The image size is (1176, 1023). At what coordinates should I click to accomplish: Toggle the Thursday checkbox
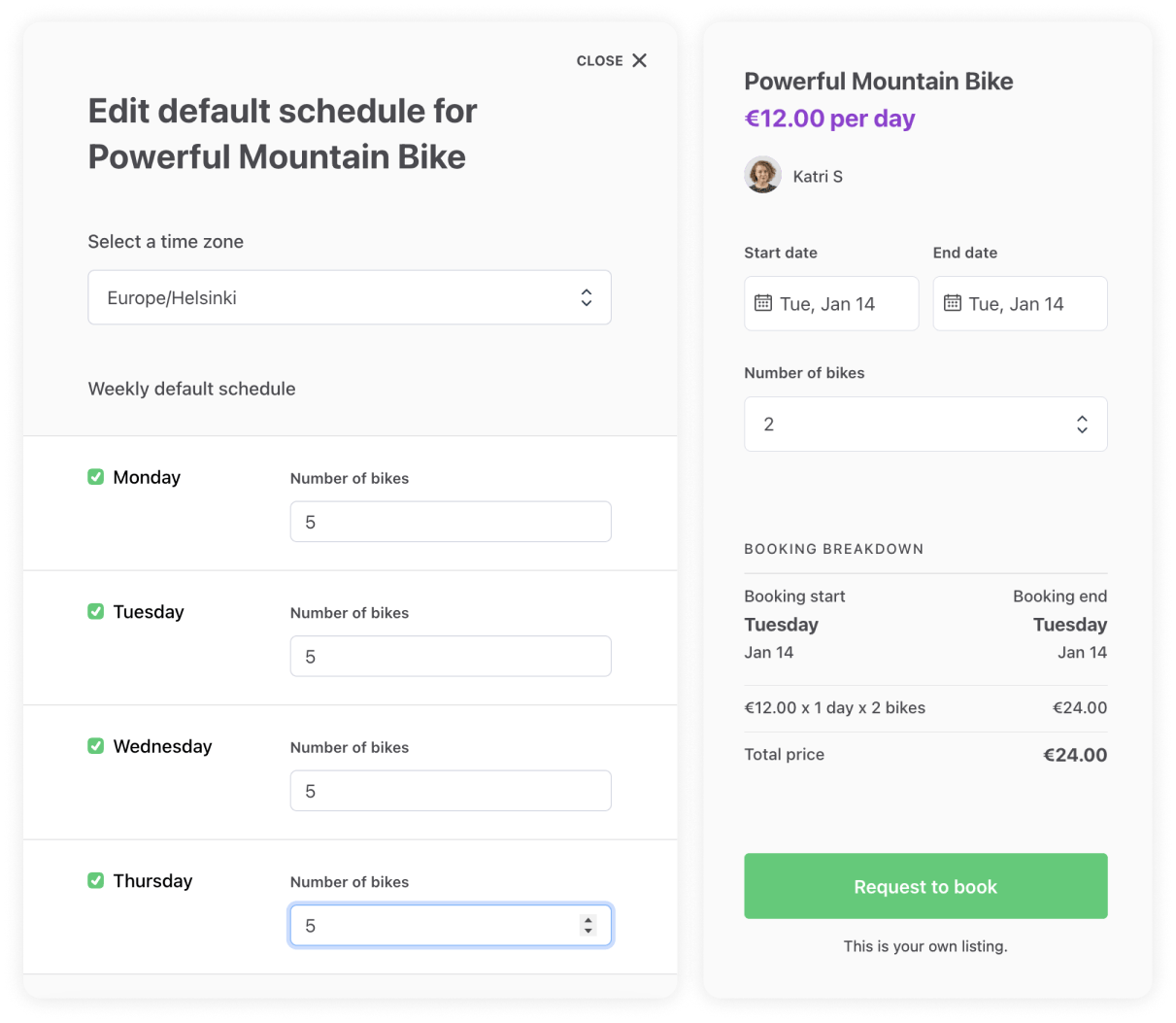tap(96, 880)
